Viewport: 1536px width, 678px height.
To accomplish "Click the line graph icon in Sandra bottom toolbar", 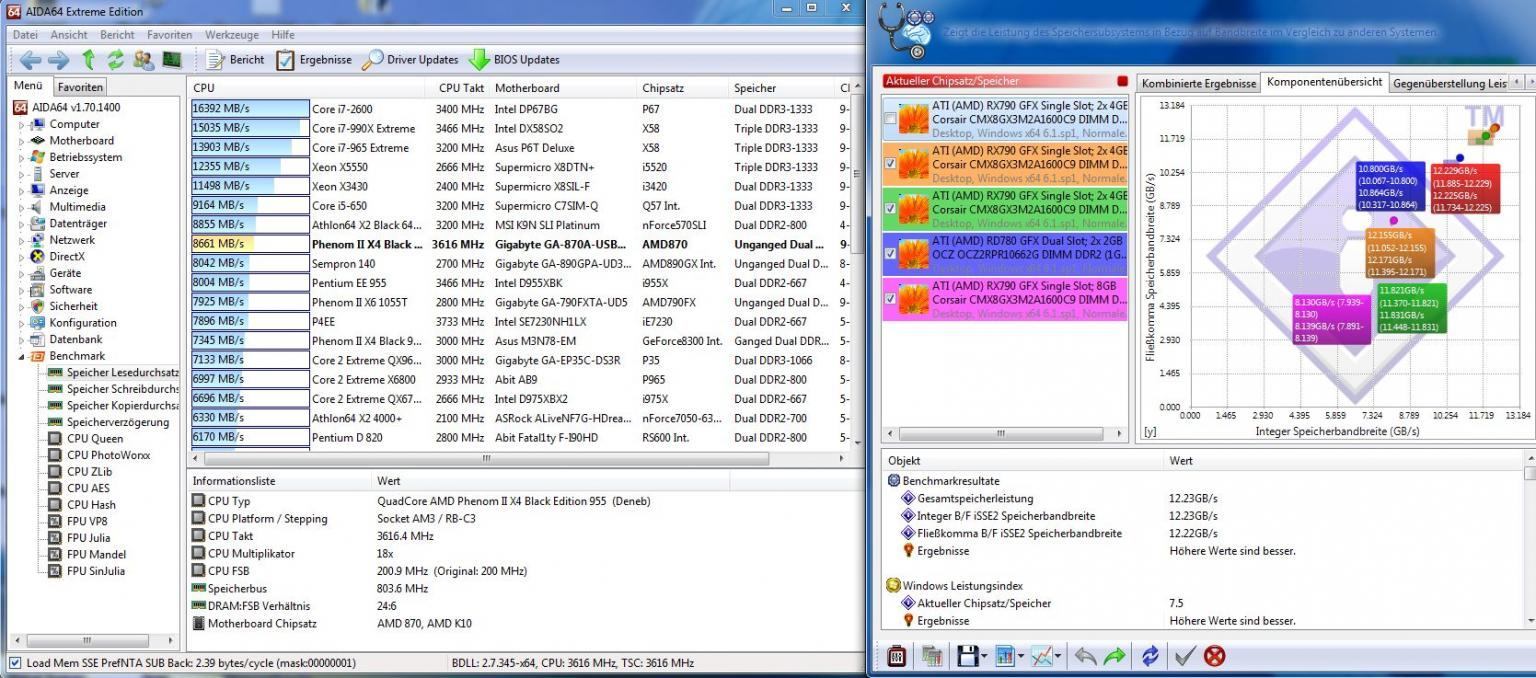I will 1041,657.
